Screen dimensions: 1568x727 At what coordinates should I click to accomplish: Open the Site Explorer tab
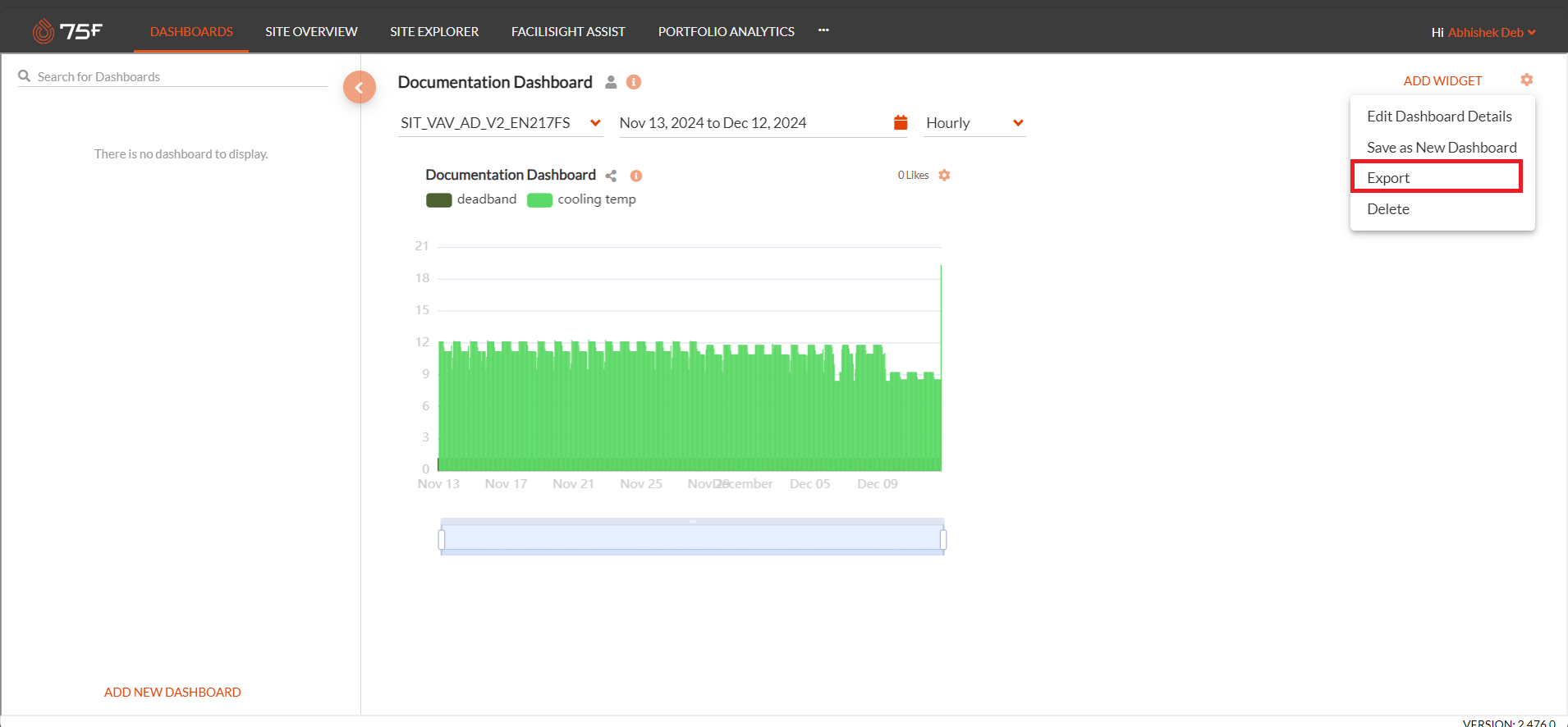(x=434, y=31)
